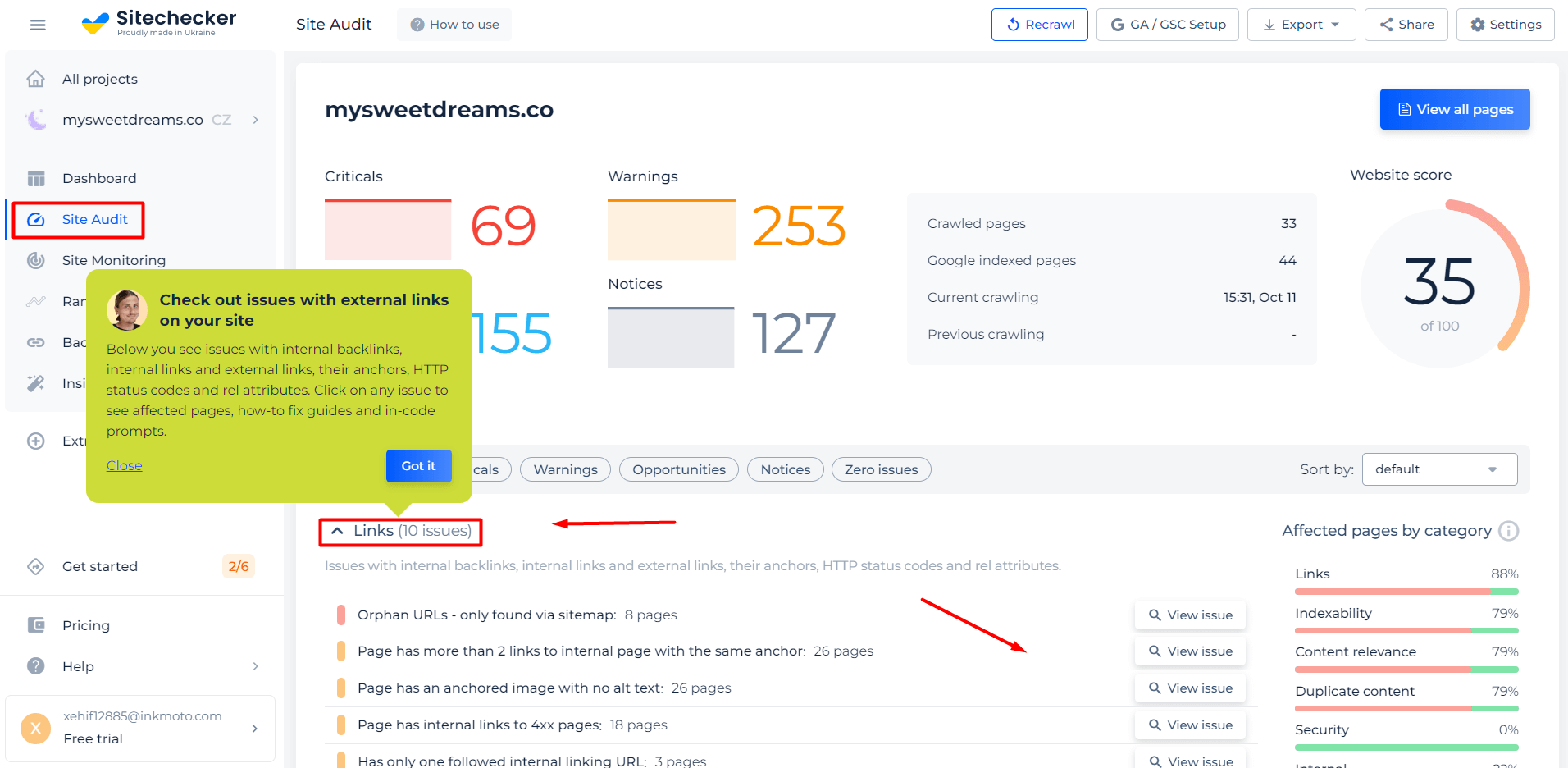Image resolution: width=1568 pixels, height=768 pixels.
Task: Click the Criticals count 69
Action: pos(504,226)
